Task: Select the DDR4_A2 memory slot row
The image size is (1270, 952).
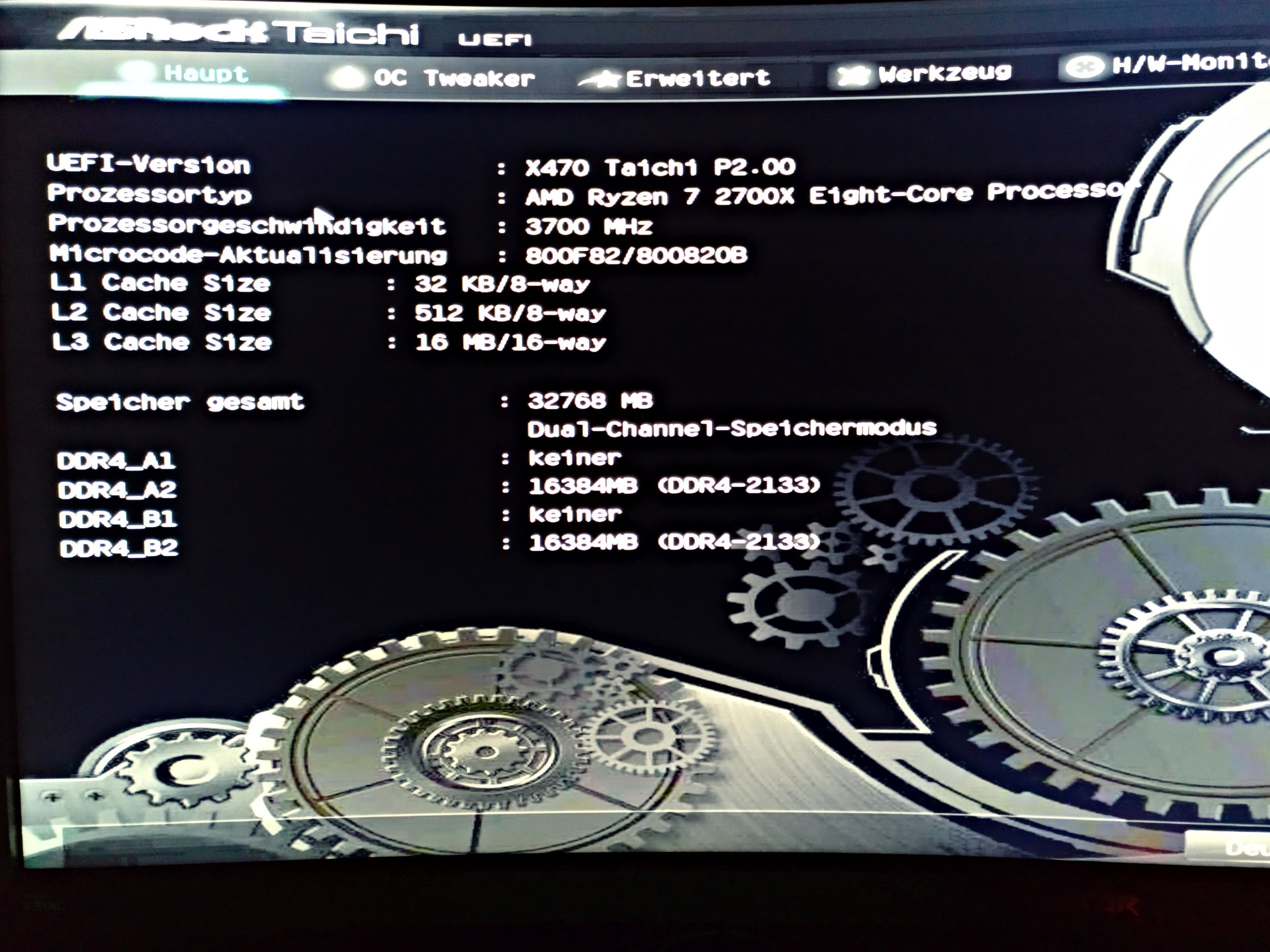Action: click(x=117, y=490)
